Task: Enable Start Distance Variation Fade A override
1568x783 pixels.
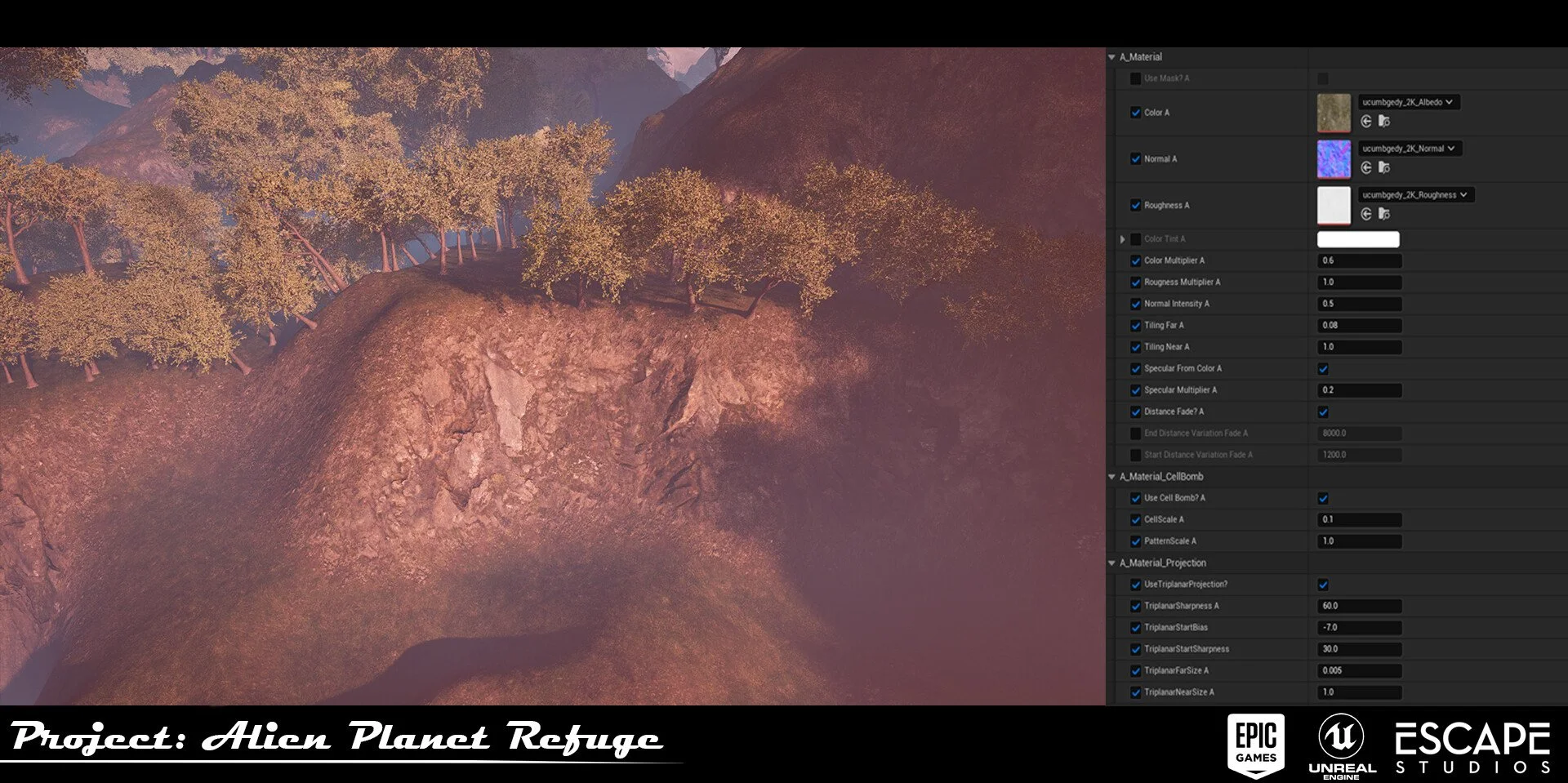Action: coord(1135,455)
